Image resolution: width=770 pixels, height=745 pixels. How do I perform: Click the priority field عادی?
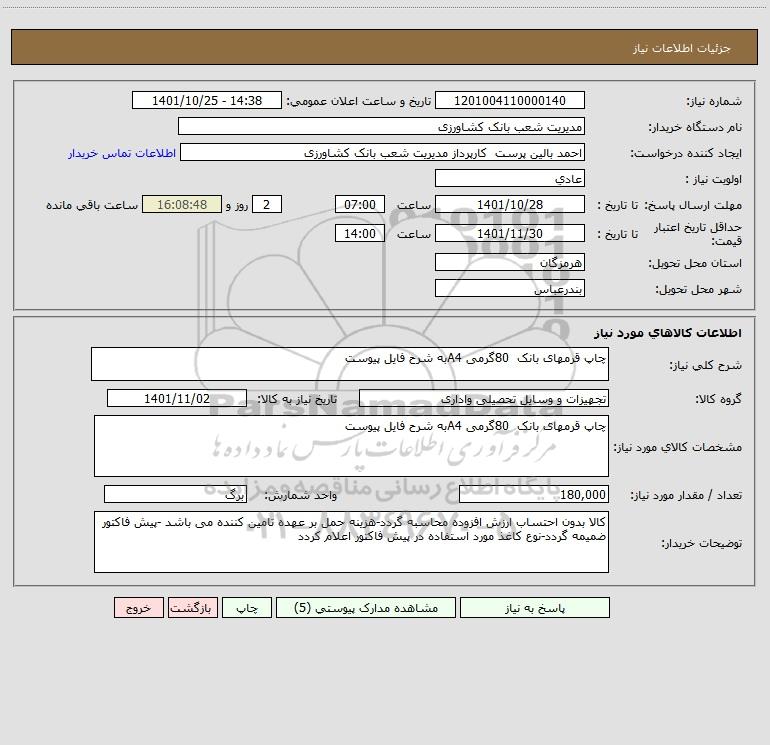tap(510, 178)
